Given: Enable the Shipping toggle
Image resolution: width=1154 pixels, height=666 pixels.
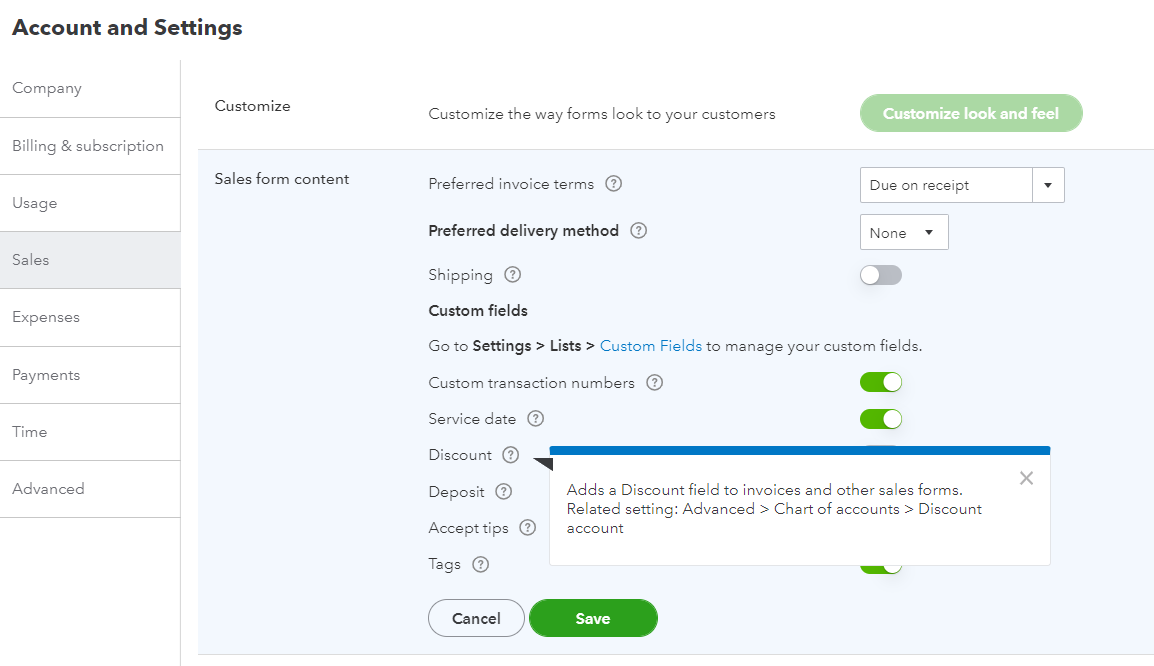Looking at the screenshot, I should click(x=880, y=275).
